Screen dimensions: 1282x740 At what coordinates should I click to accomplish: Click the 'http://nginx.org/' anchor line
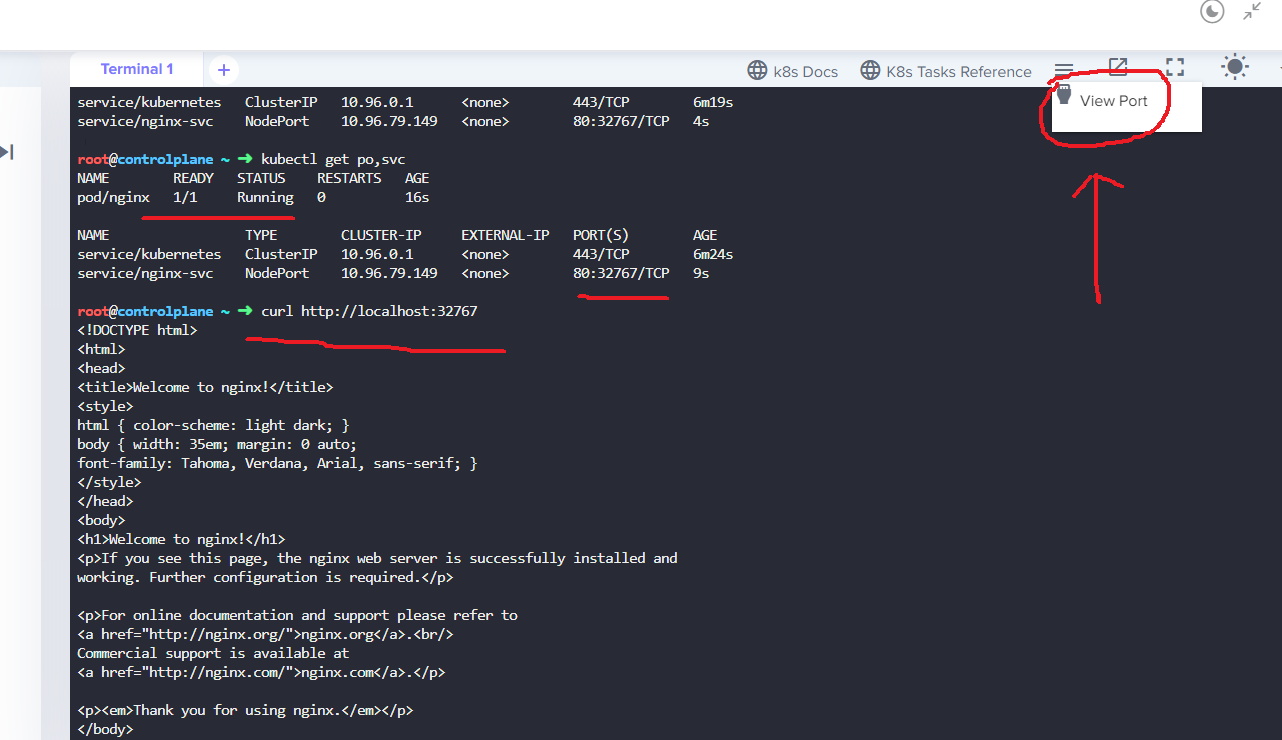click(x=265, y=635)
